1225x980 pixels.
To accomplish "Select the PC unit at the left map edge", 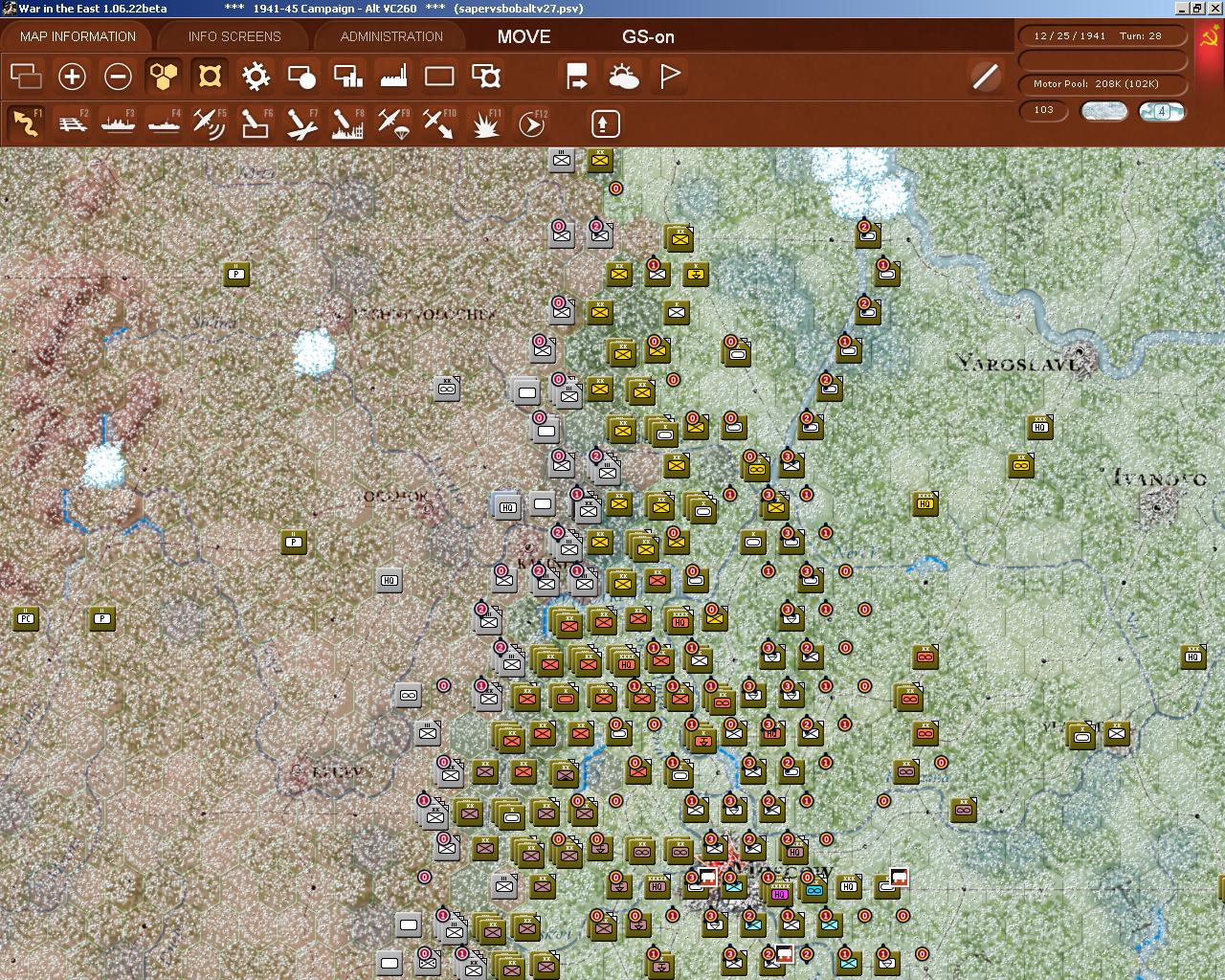I will (26, 619).
